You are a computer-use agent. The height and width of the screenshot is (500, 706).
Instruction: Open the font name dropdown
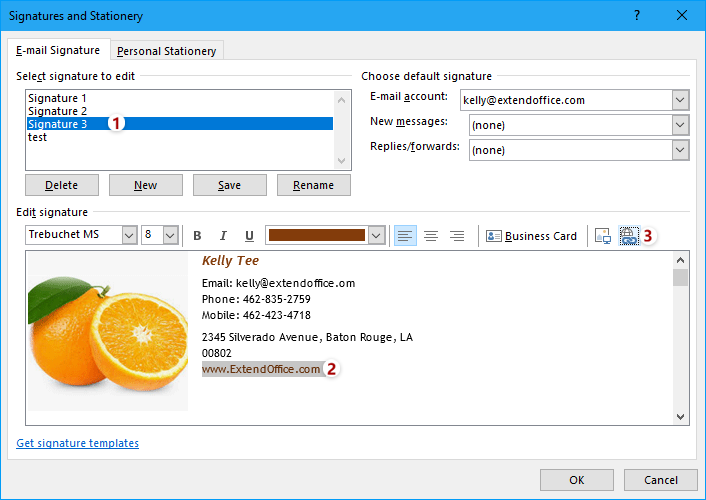pos(129,236)
